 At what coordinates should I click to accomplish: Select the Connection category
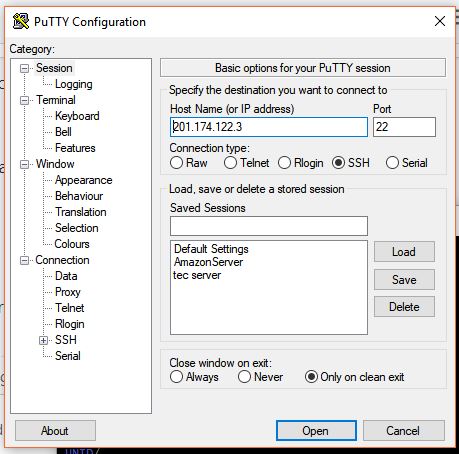pyautogui.click(x=62, y=260)
